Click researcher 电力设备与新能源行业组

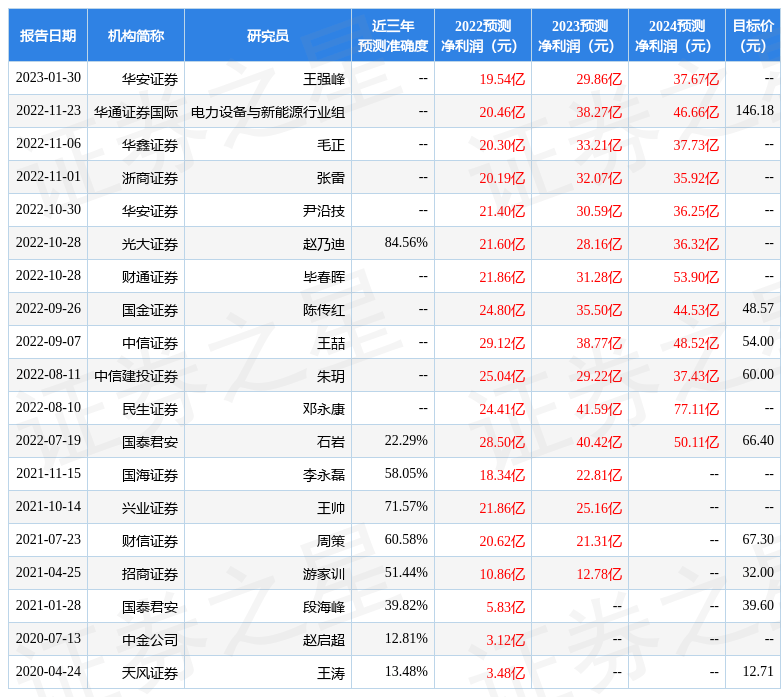coord(267,112)
